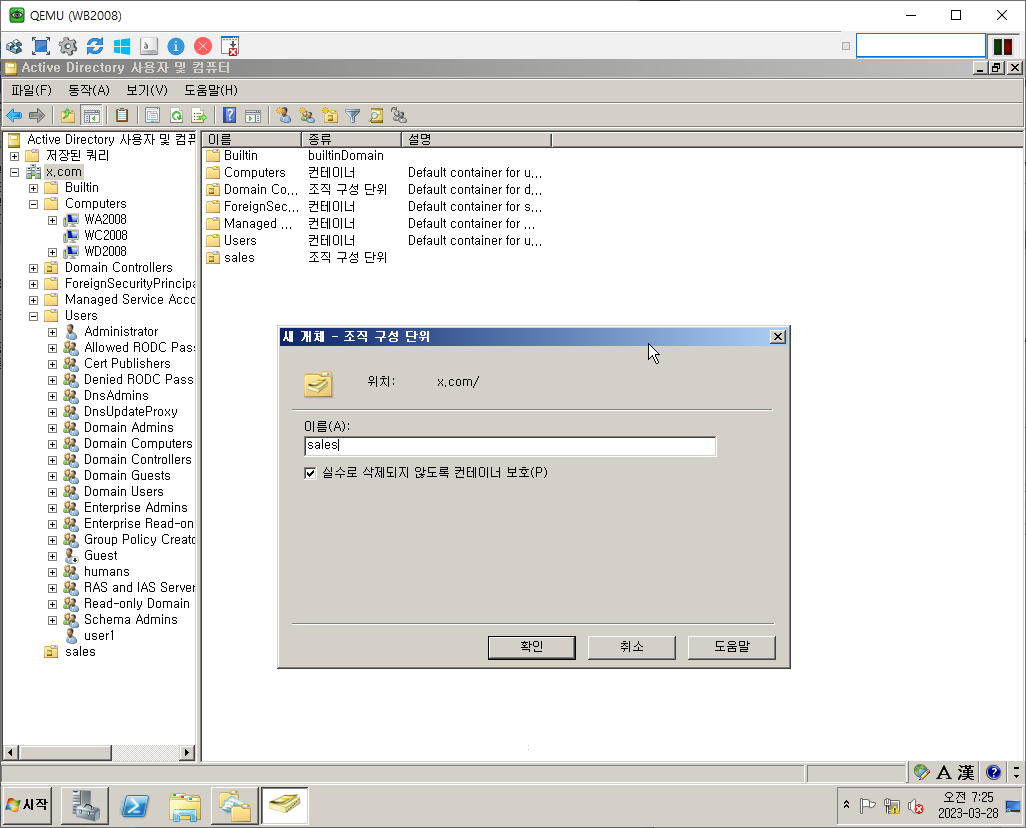Click the clipboard paste toolbar icon
Viewport: 1026px width, 828px height.
122,116
